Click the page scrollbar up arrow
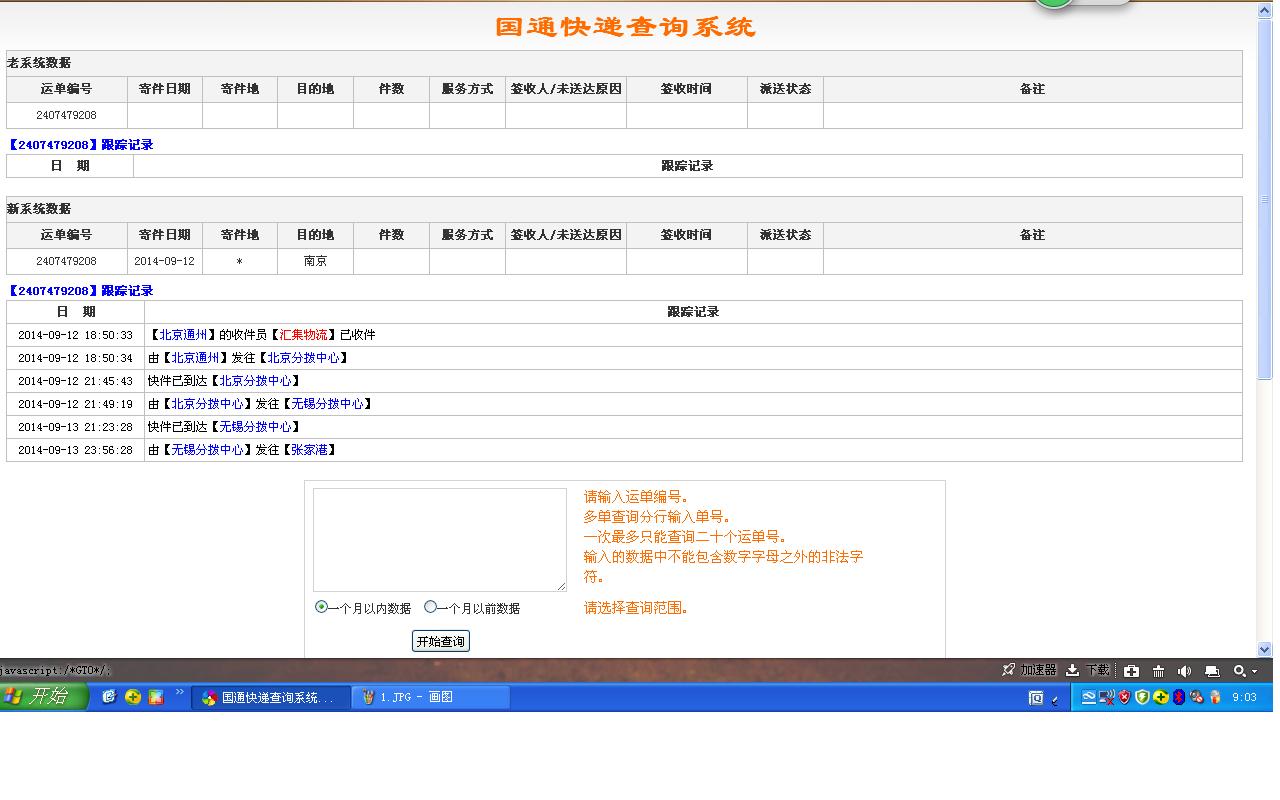1280x800 pixels. tap(1264, 10)
